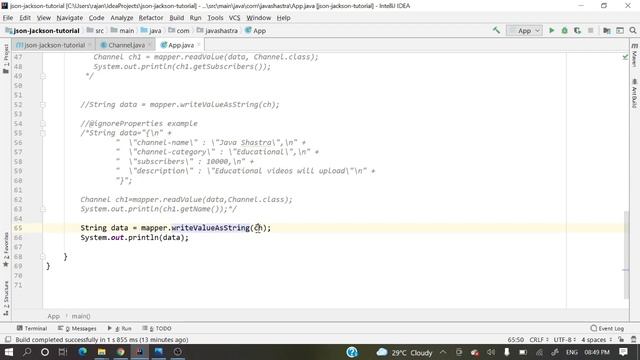Open File Explorer from the taskbar
This screenshot has height=360, width=640.
click(x=102, y=352)
